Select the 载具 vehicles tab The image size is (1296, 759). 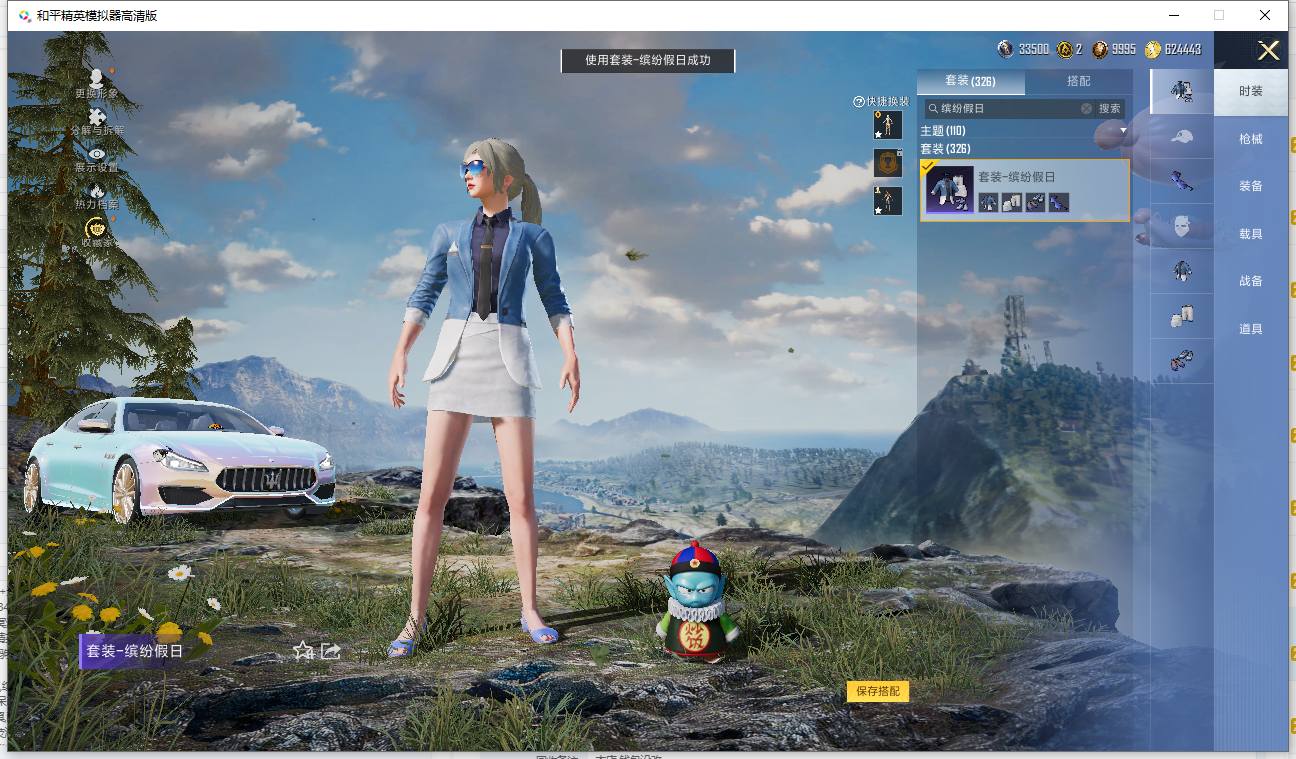tap(1251, 234)
